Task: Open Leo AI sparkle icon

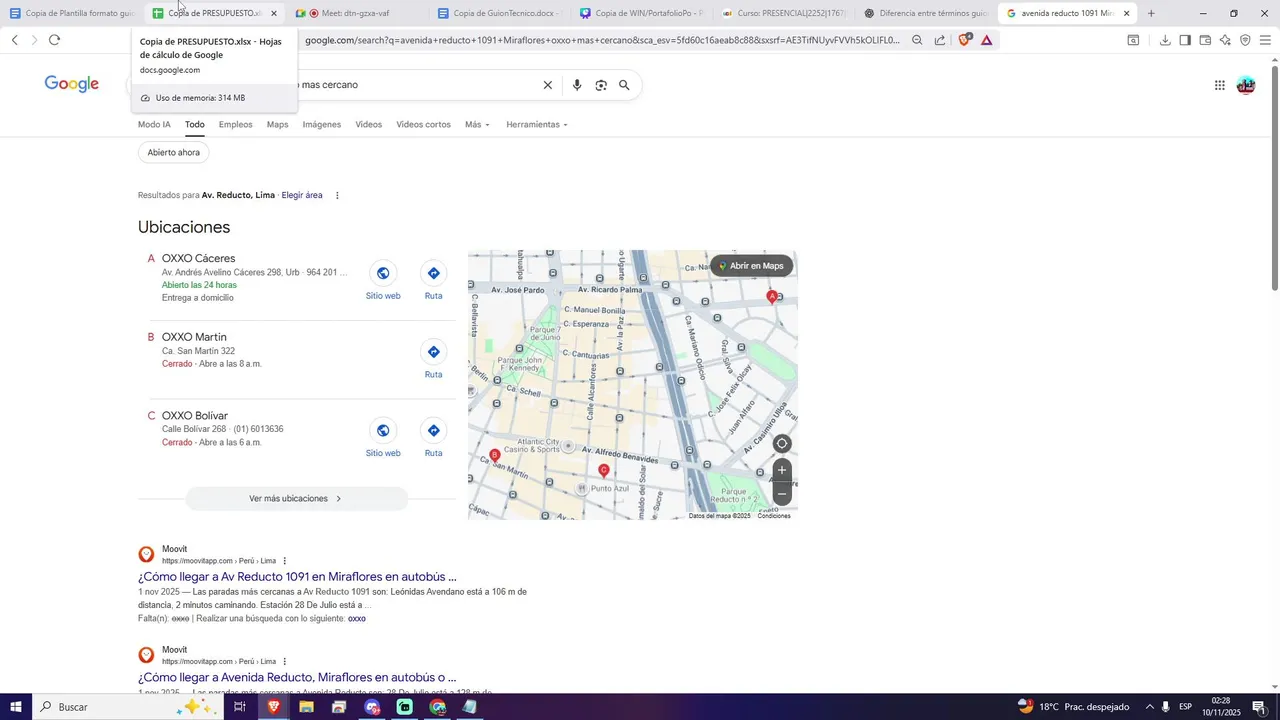Action: [x=1225, y=40]
